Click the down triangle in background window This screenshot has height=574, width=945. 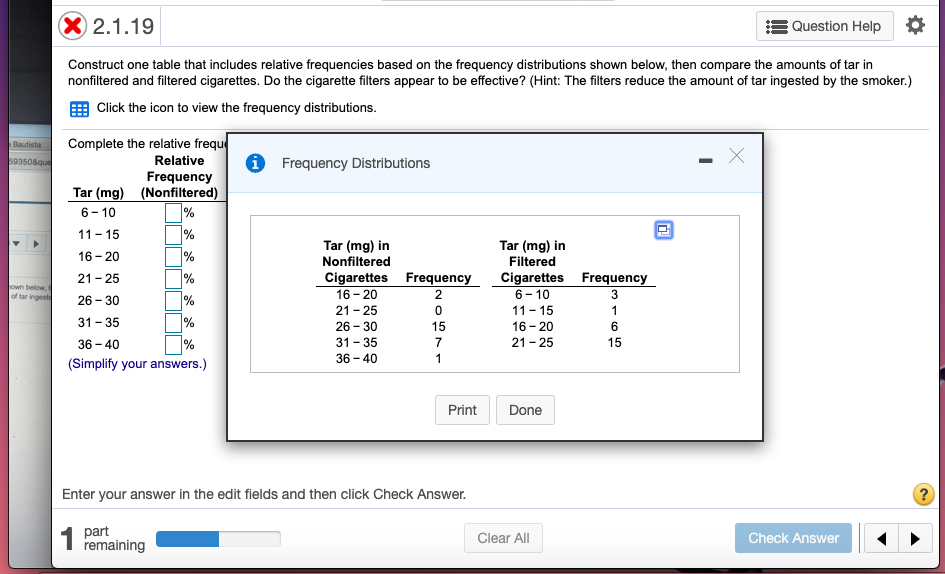tap(16, 244)
